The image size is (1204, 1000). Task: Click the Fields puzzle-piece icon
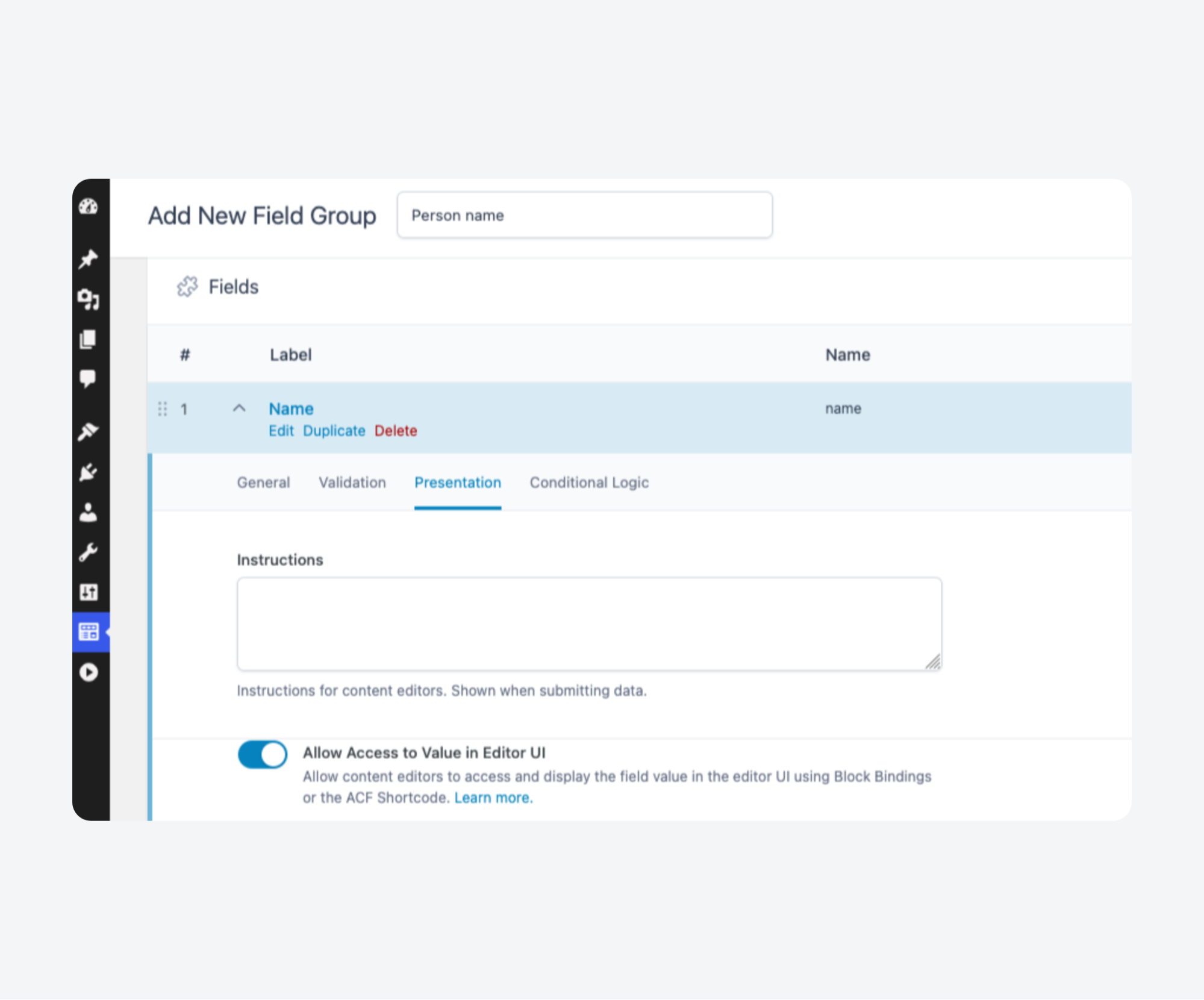[x=187, y=287]
